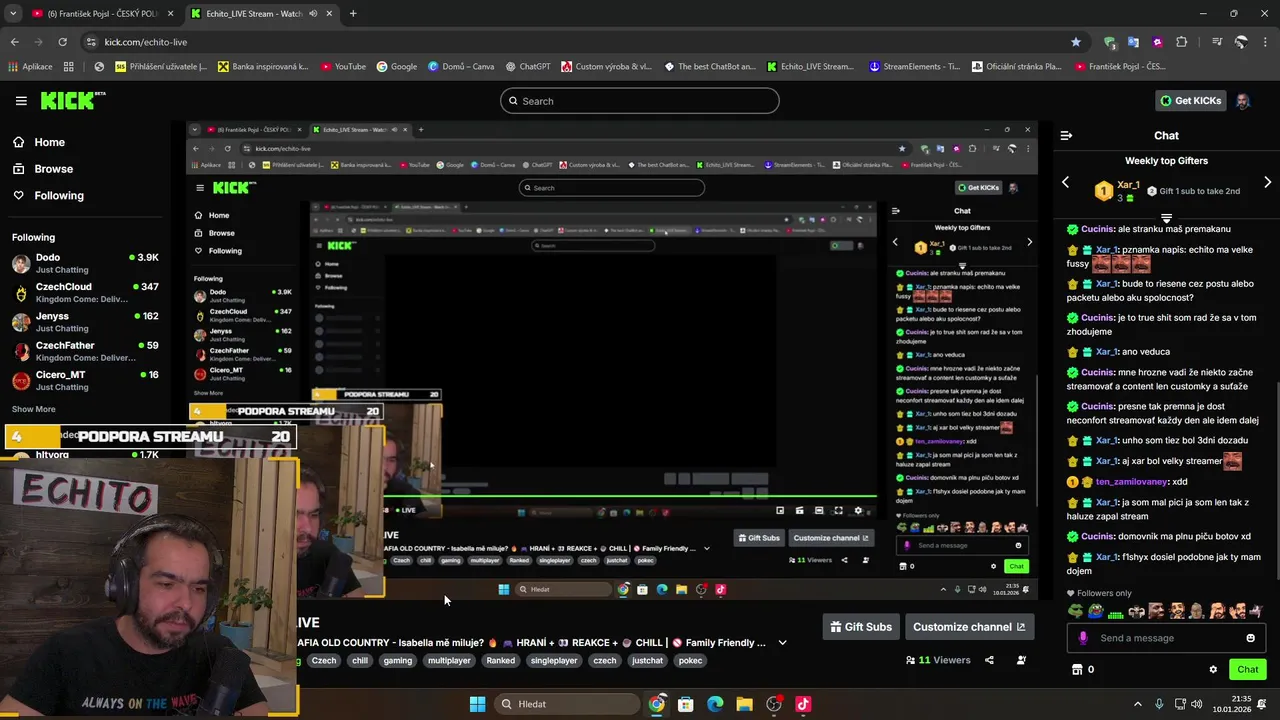The width and height of the screenshot is (1280, 720).
Task: Open chat settings gear icon
Action: (1213, 669)
